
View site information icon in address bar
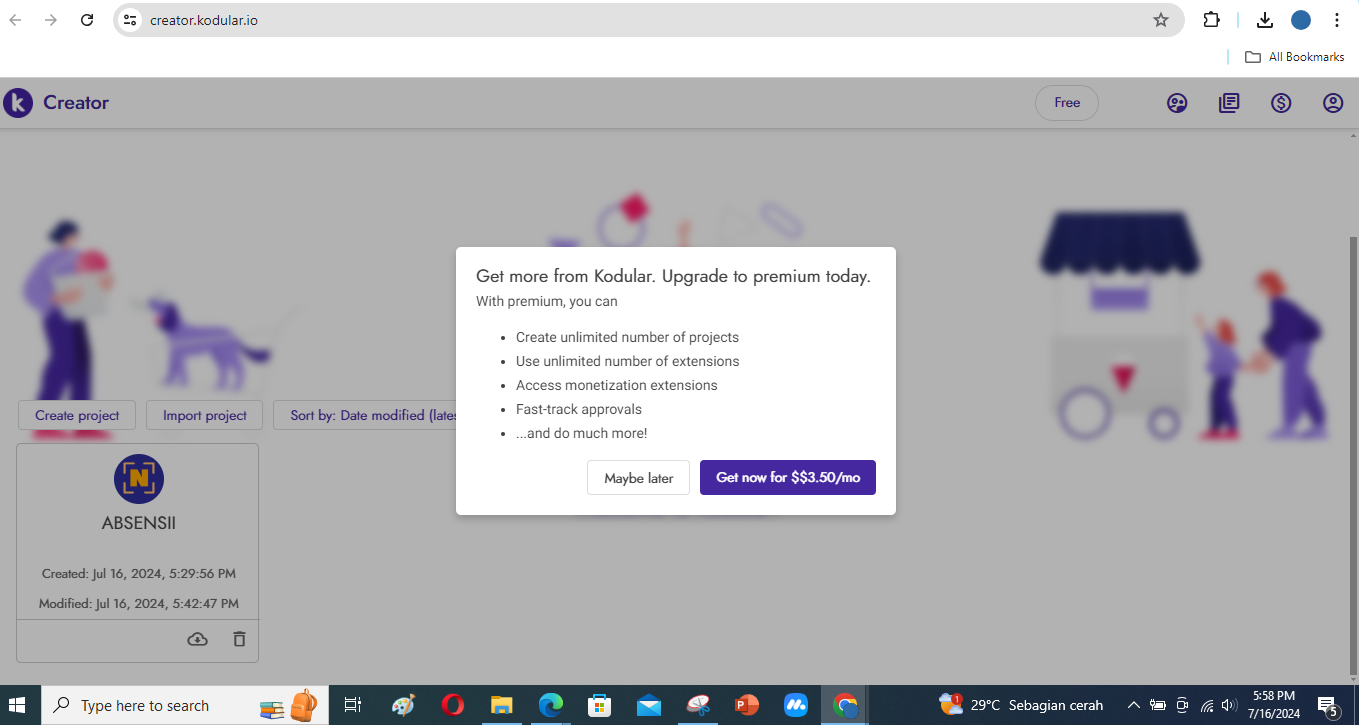(130, 20)
